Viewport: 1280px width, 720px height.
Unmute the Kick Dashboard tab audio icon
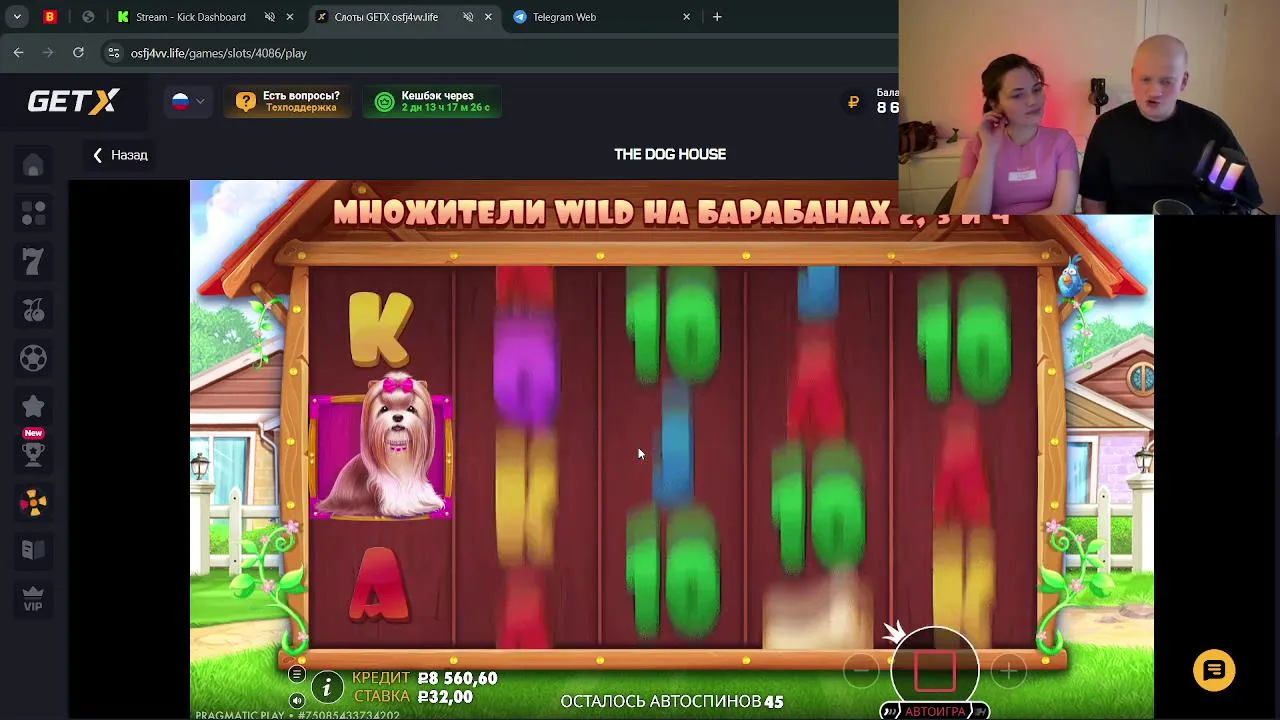click(270, 17)
